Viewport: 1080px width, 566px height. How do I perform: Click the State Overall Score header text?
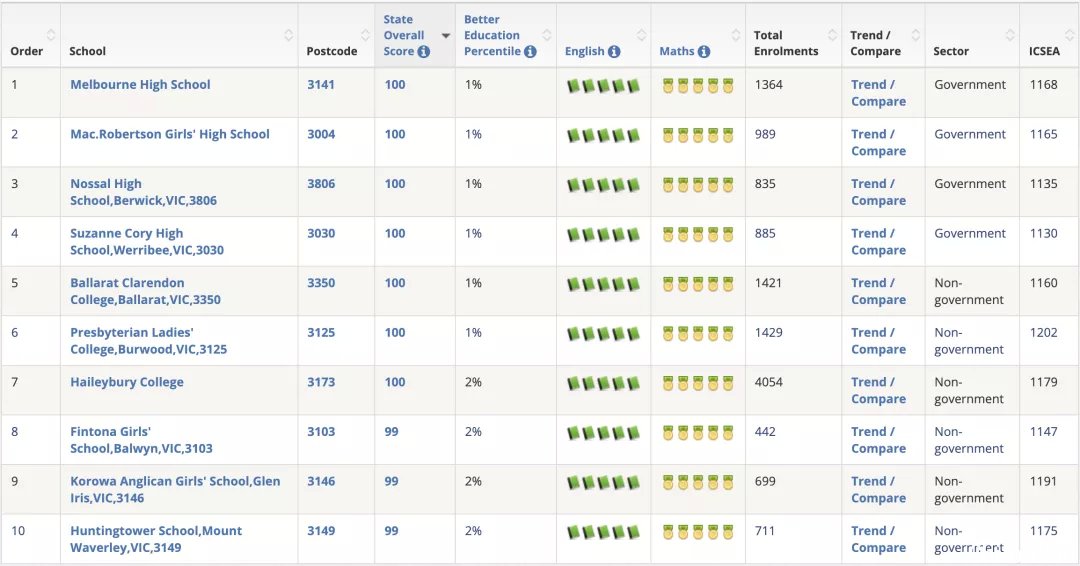[x=404, y=35]
